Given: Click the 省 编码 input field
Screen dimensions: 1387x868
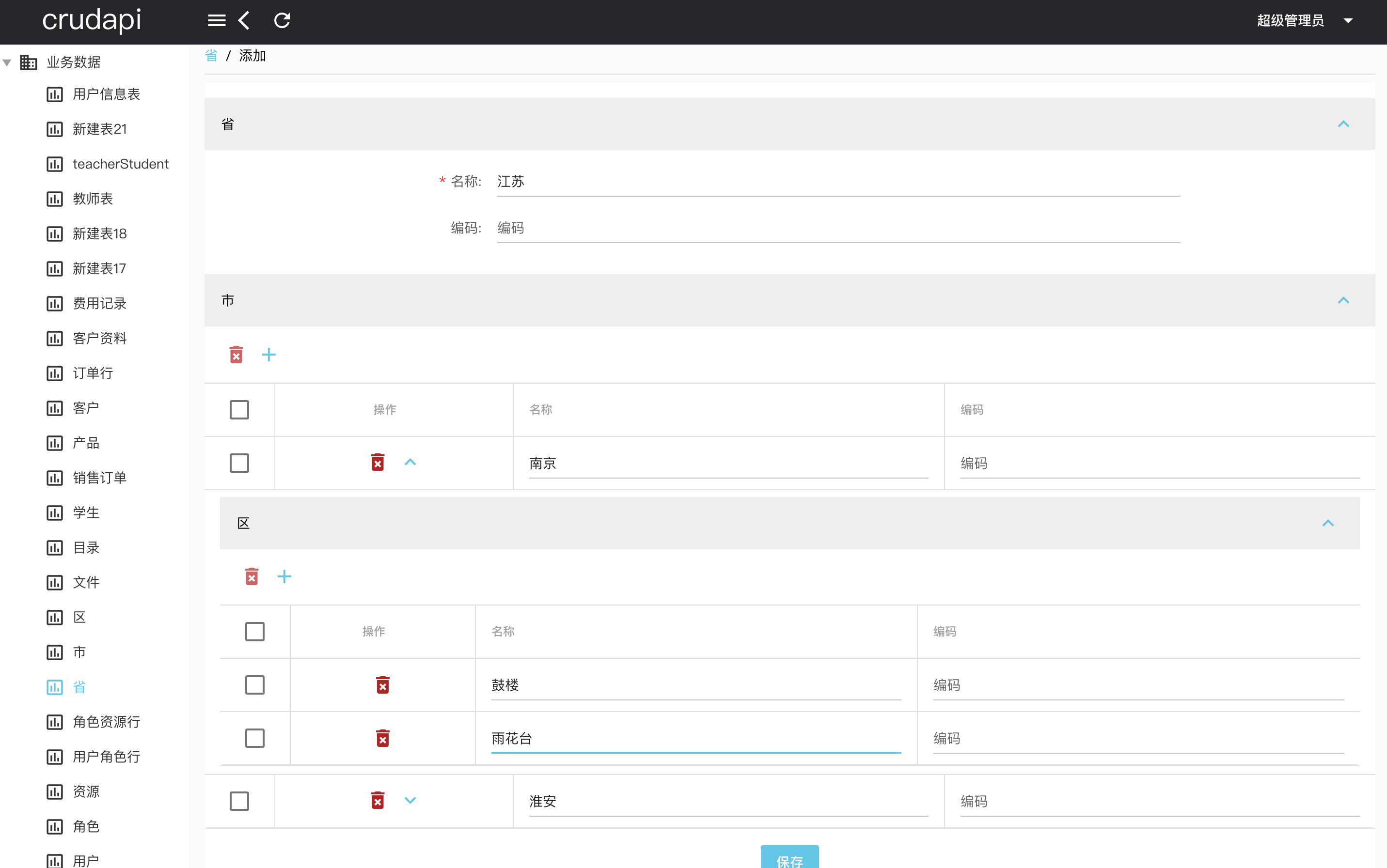Looking at the screenshot, I should (x=838, y=228).
